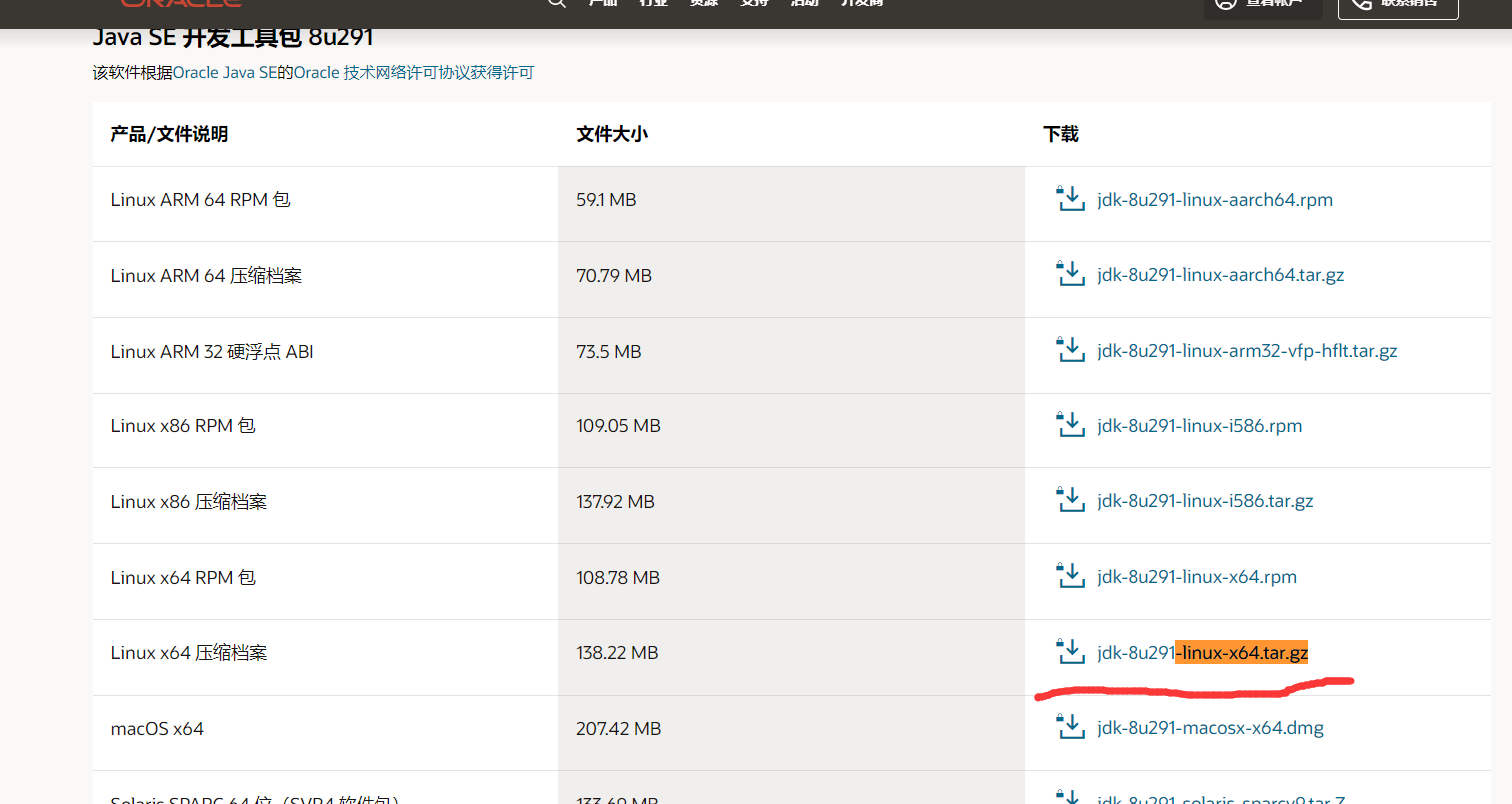Click the headset icon on the 联系销售 button

pos(1360,5)
